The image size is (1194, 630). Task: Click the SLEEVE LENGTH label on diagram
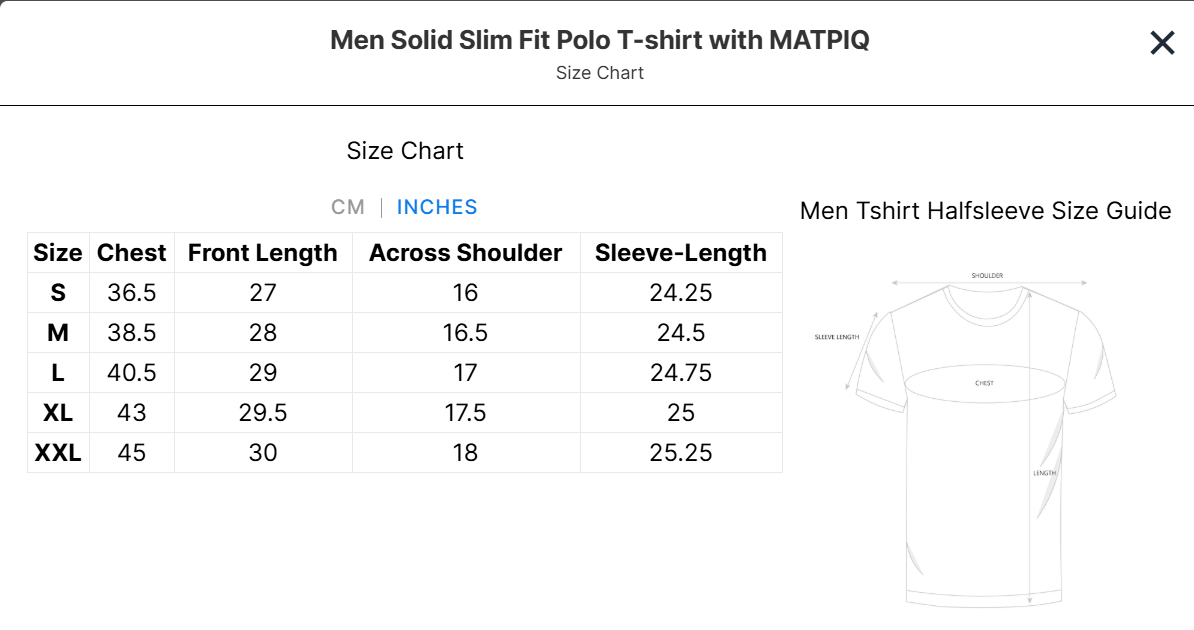tap(837, 337)
